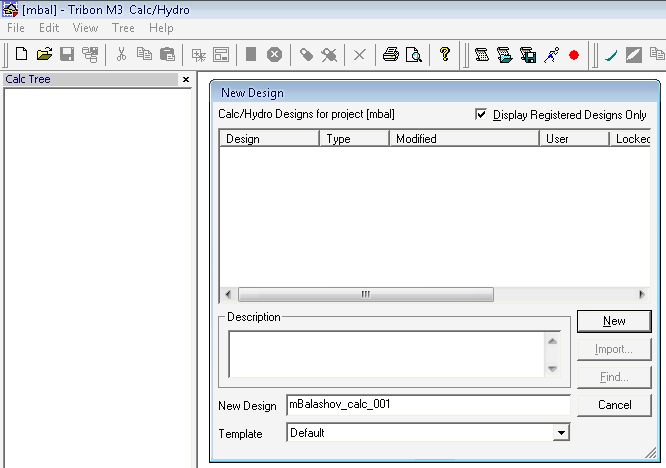
Task: Click the crossed-out tag icon
Action: (329, 55)
